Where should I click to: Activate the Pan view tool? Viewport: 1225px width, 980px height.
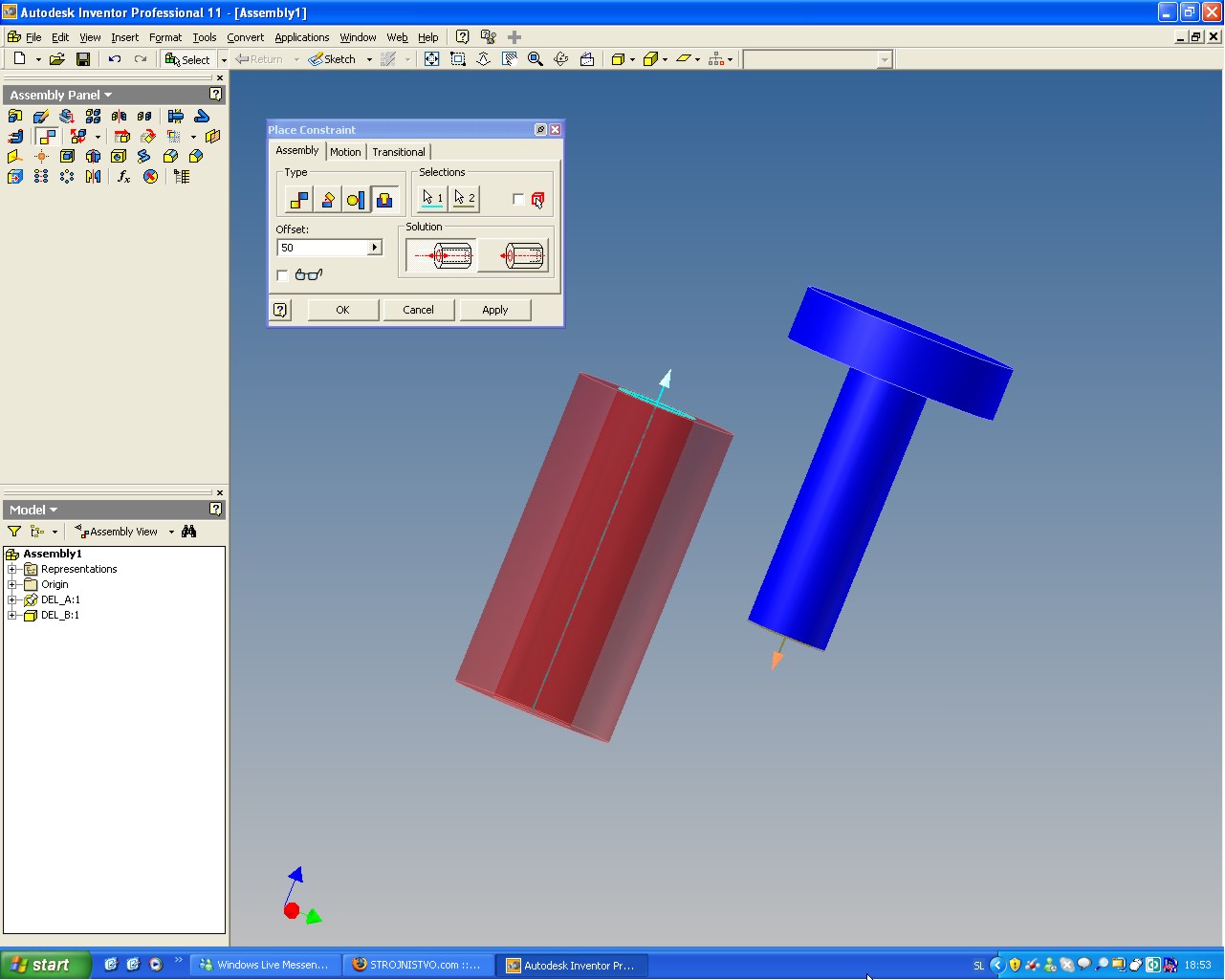point(510,59)
